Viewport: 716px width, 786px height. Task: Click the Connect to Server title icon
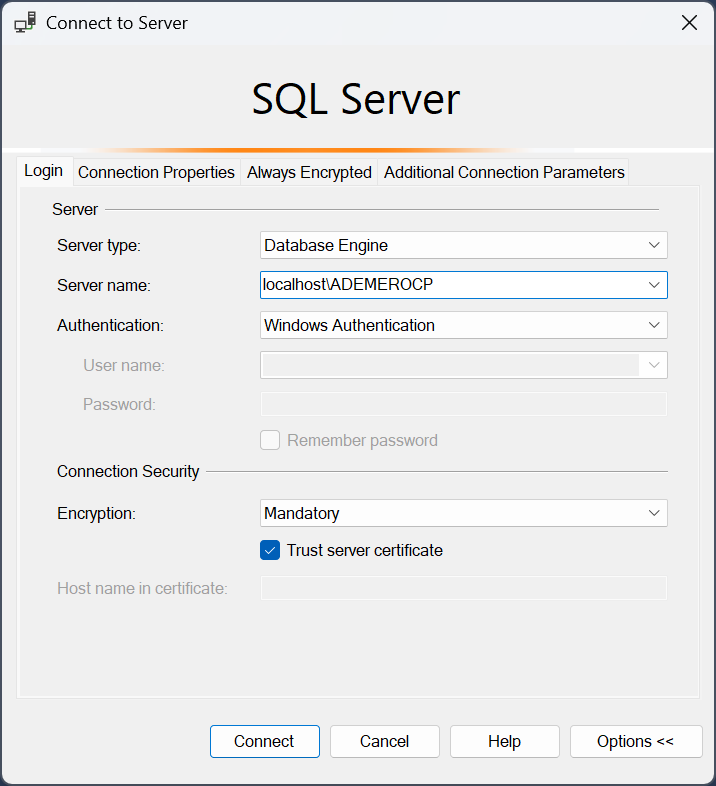(25, 23)
